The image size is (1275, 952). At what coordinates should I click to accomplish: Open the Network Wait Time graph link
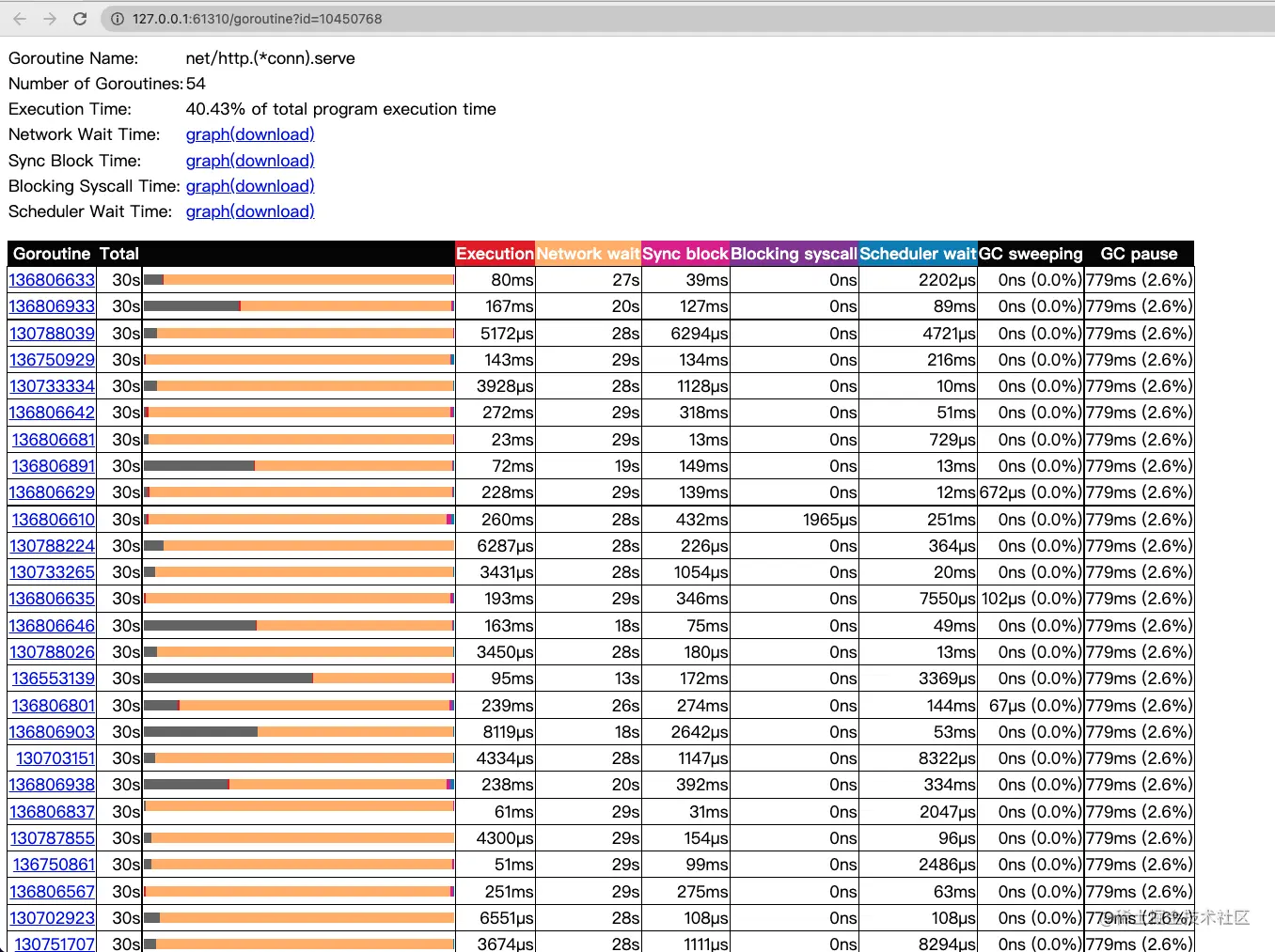coord(250,134)
